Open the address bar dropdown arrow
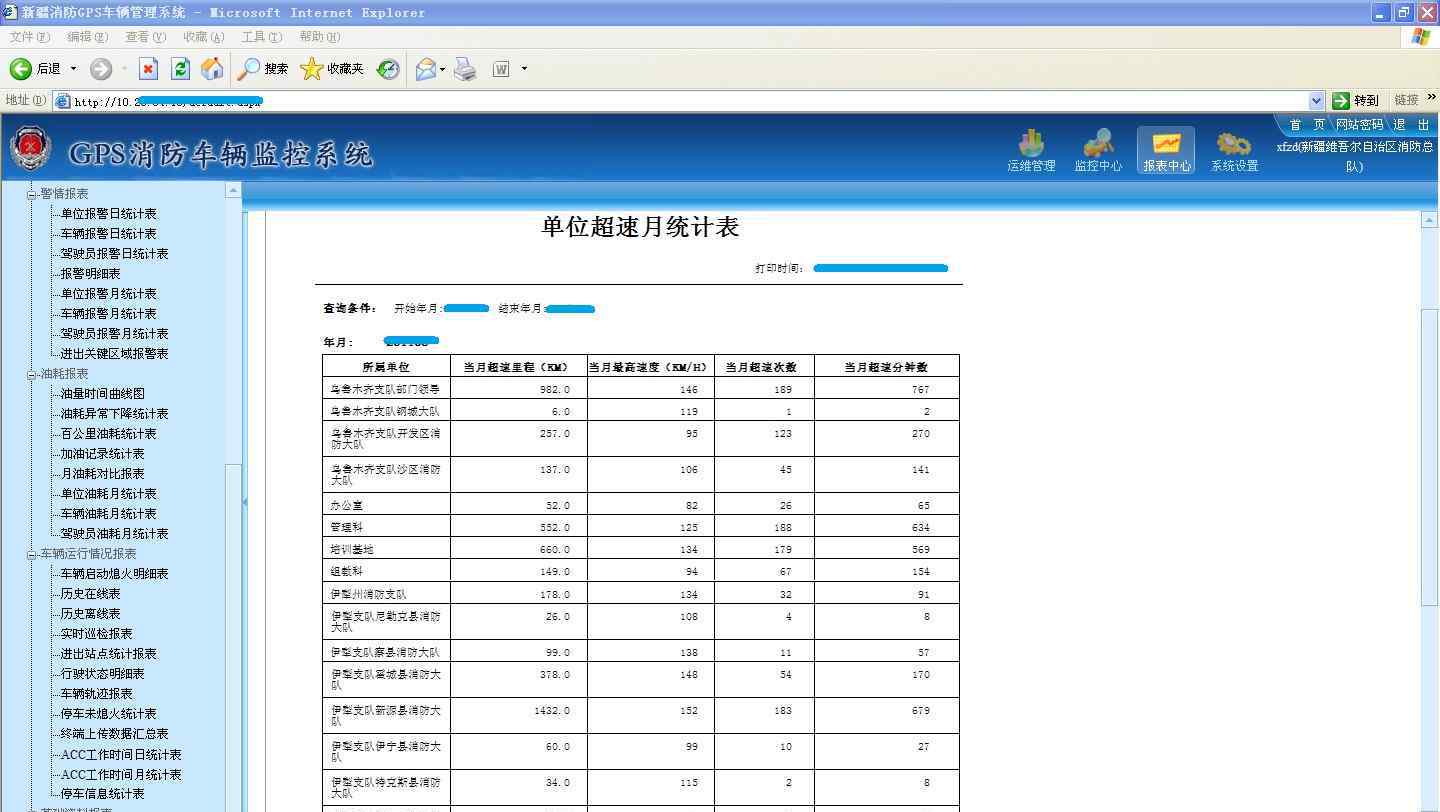 1316,100
